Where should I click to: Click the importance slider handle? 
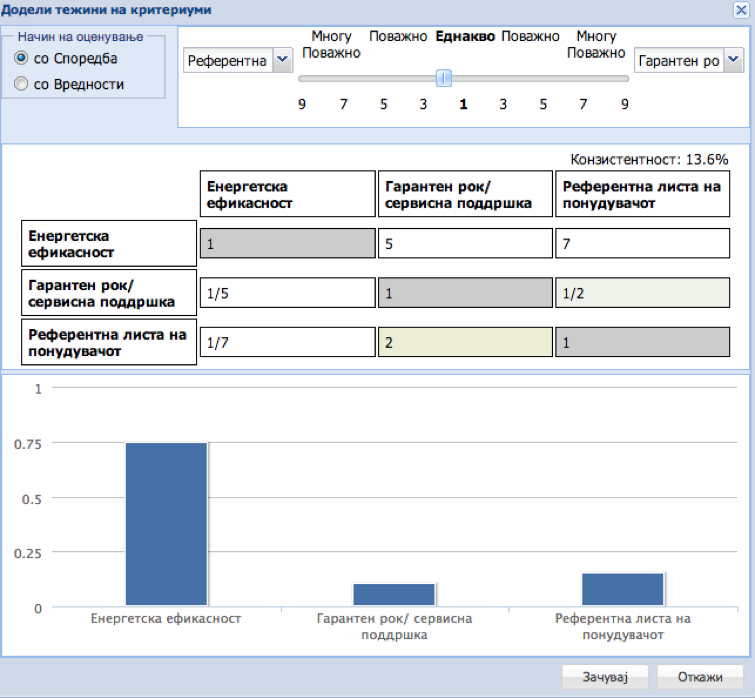443,78
